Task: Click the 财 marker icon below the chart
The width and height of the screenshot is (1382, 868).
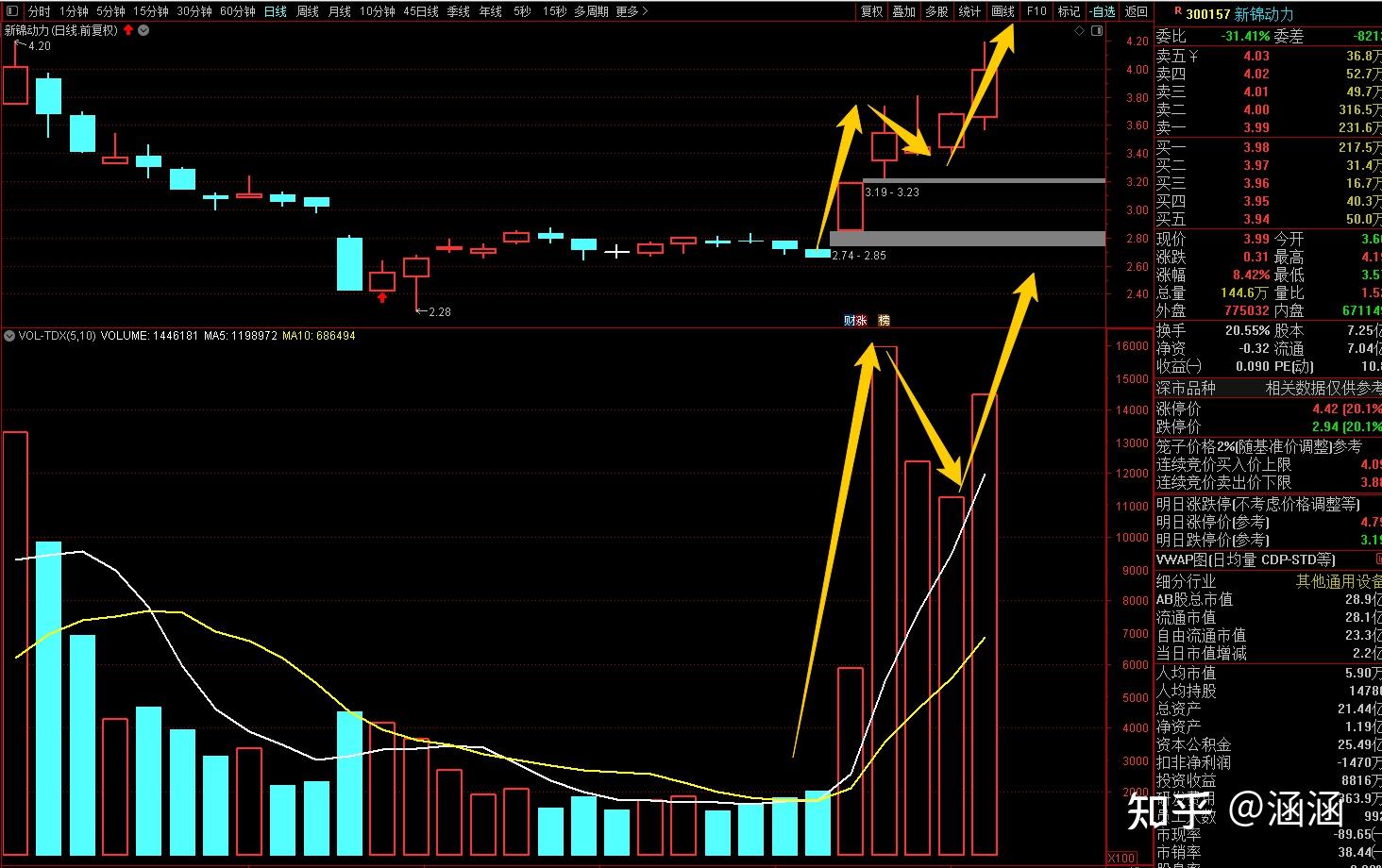Action: click(849, 320)
